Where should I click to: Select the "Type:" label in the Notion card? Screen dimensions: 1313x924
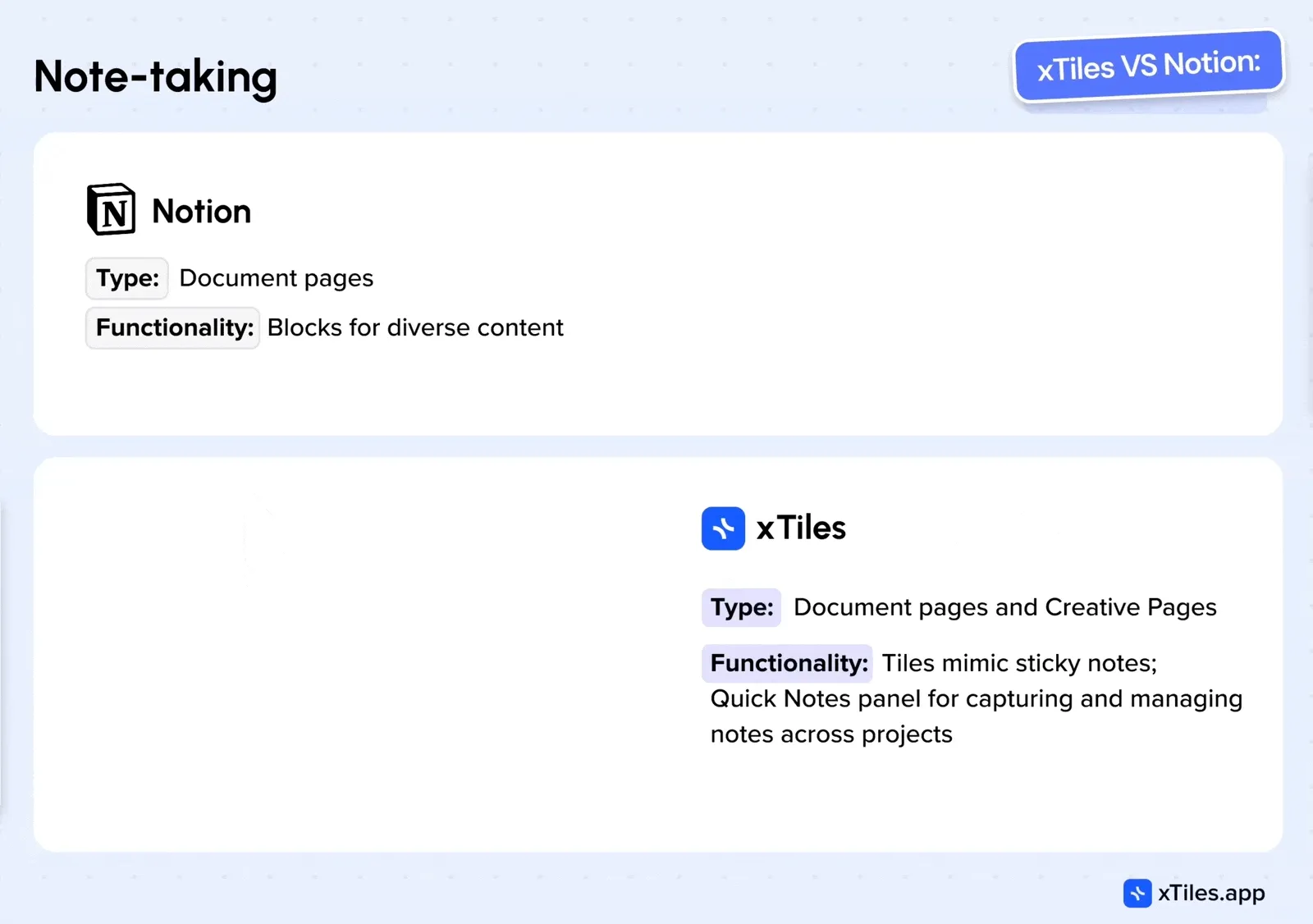[127, 278]
